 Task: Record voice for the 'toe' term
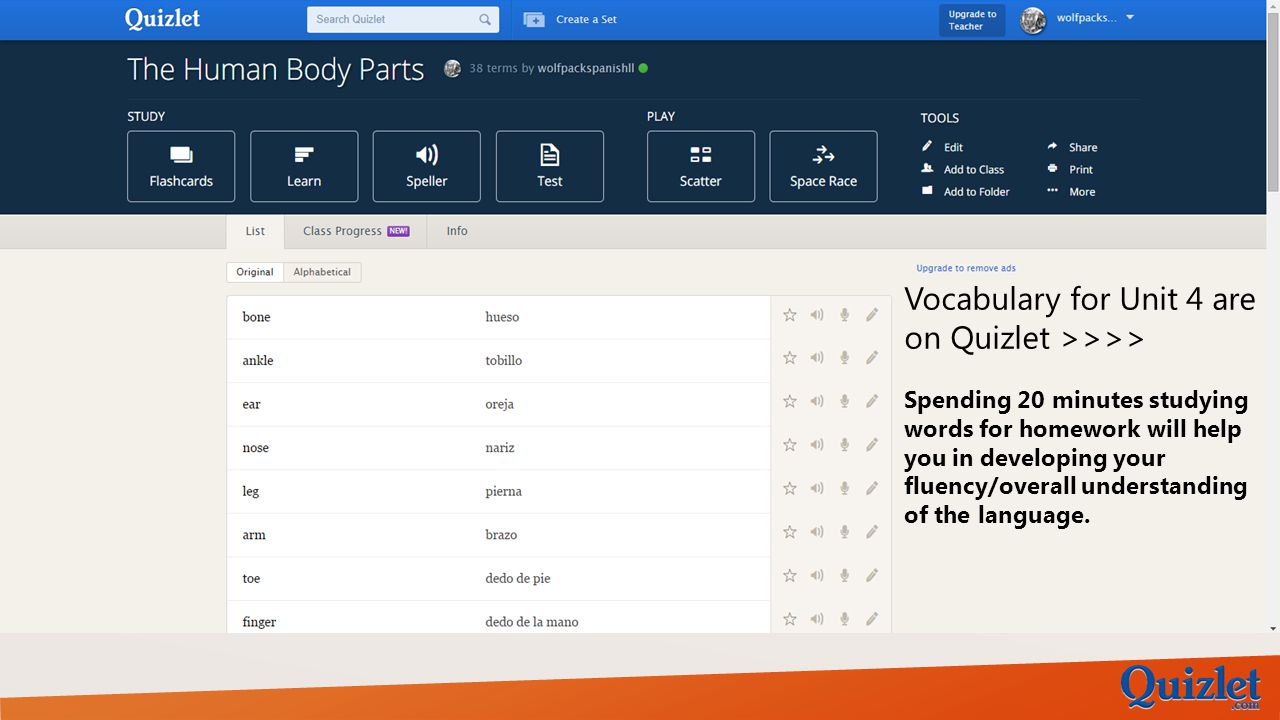tap(844, 576)
